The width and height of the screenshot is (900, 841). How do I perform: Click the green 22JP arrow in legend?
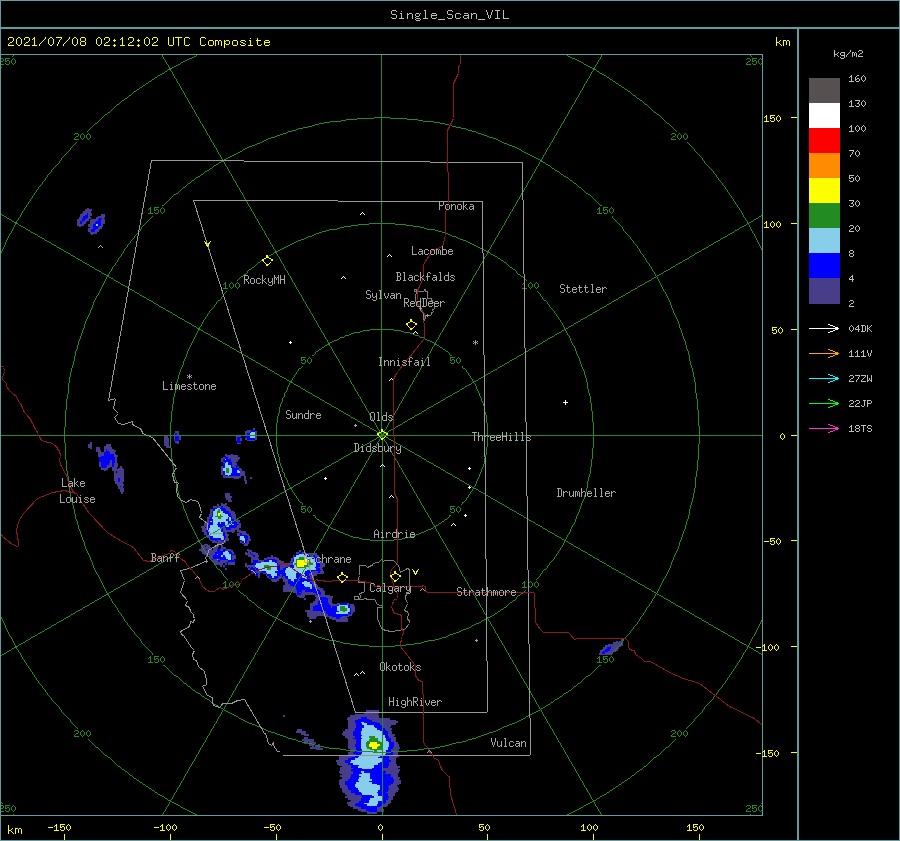(824, 404)
